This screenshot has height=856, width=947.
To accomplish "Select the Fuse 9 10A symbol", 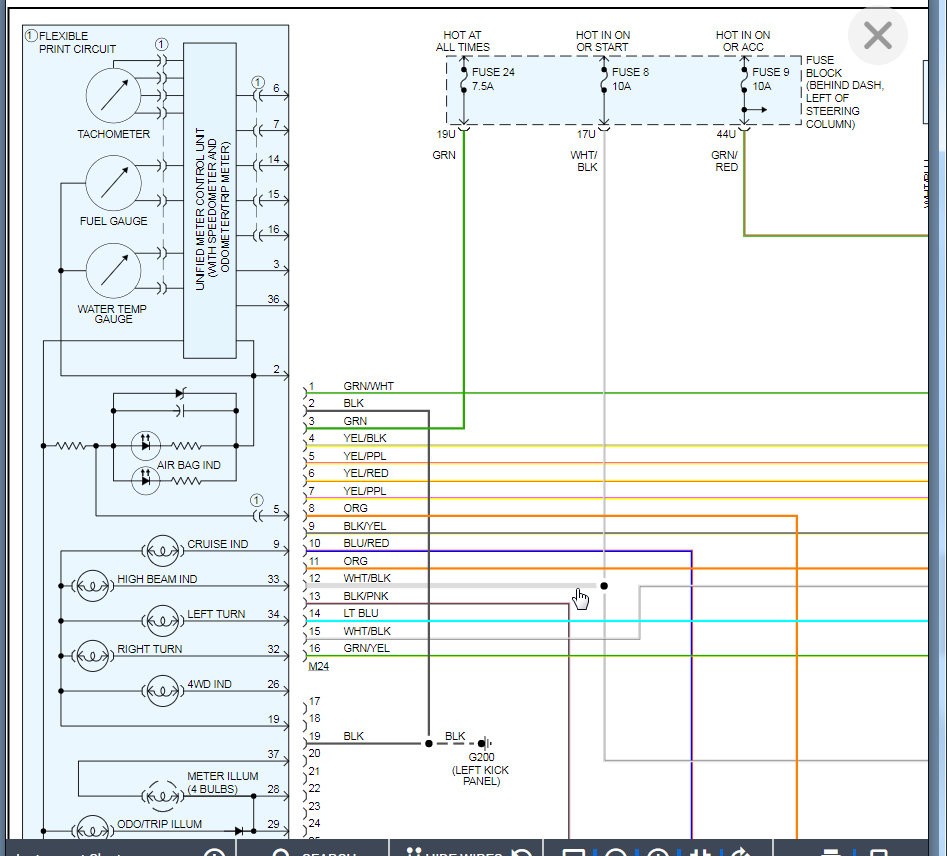I will point(743,80).
